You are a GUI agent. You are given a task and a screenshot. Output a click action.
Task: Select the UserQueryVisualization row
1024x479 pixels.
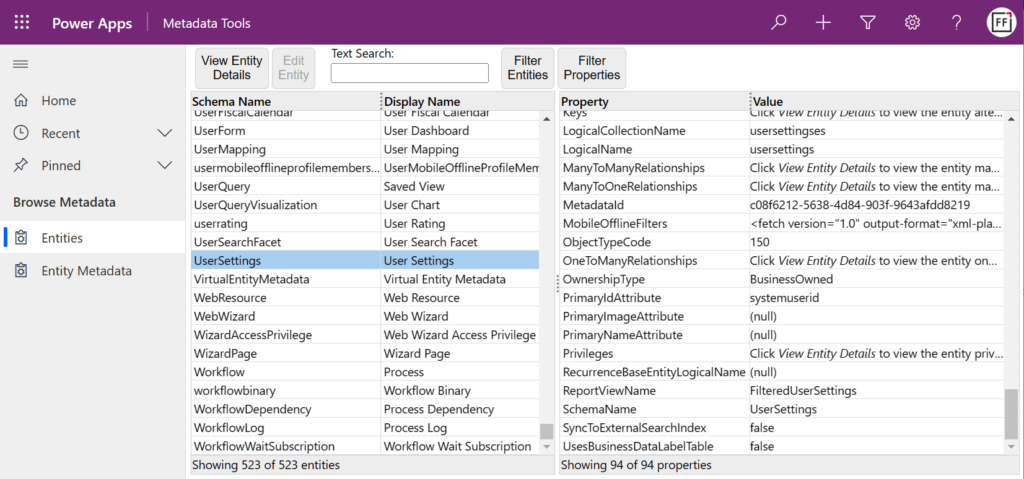pos(365,205)
